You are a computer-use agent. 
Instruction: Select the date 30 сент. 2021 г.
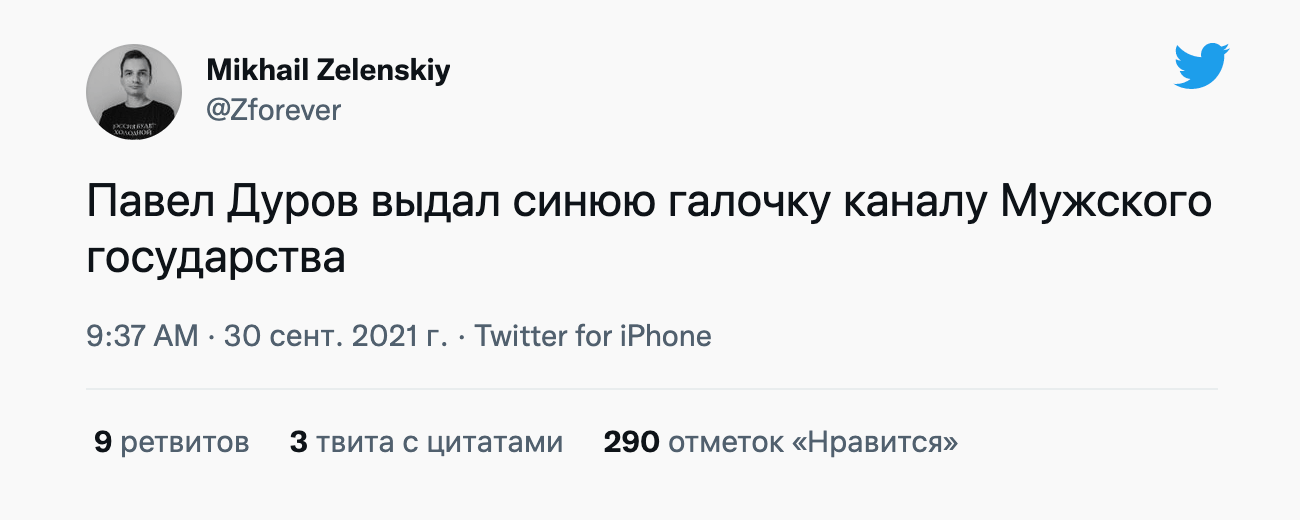(x=335, y=336)
